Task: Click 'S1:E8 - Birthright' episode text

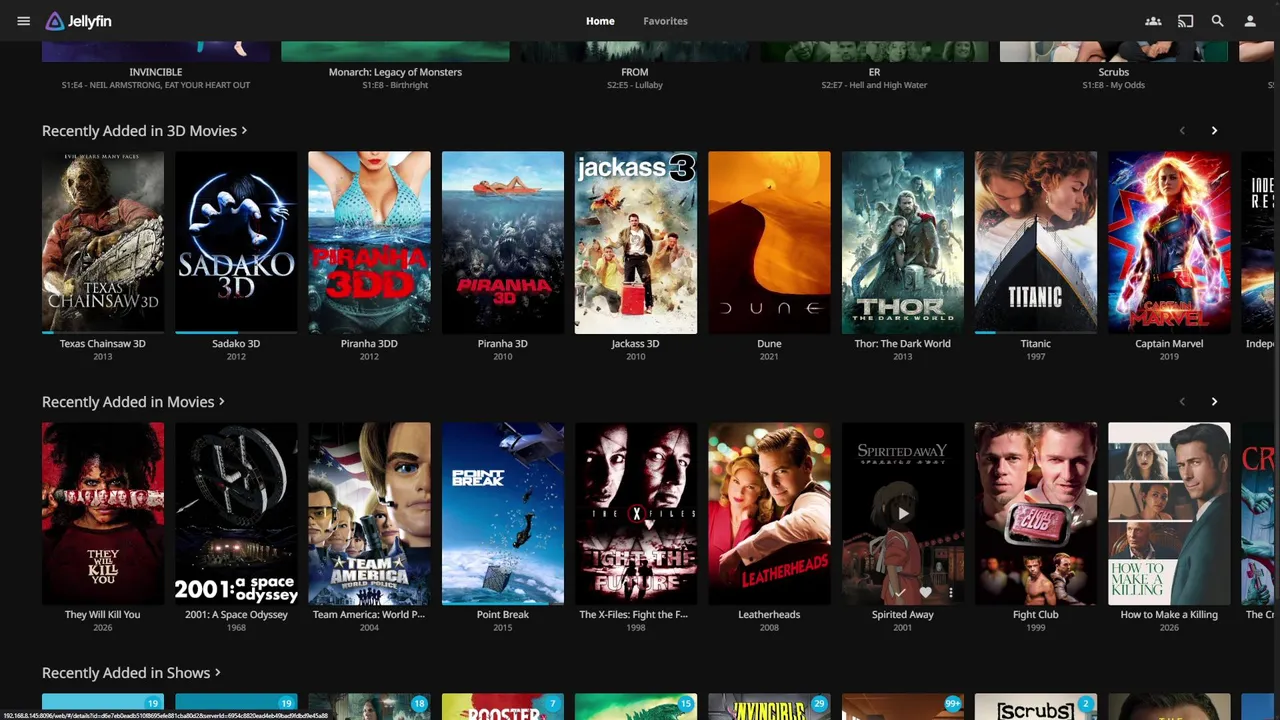Action: [x=395, y=85]
